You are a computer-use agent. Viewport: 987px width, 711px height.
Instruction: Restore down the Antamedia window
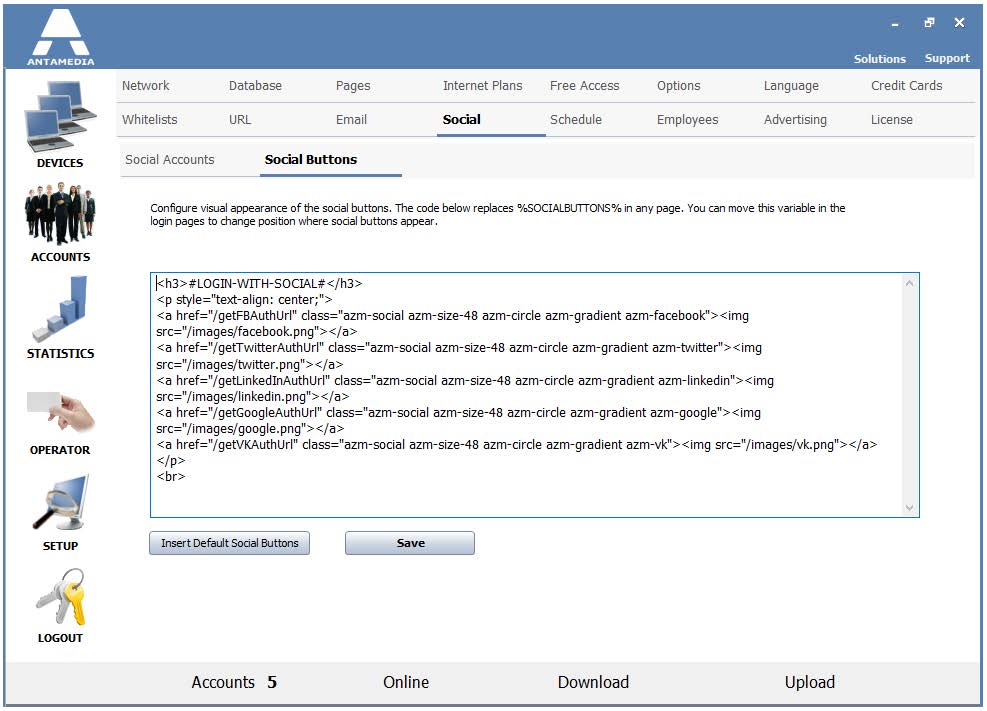(929, 23)
